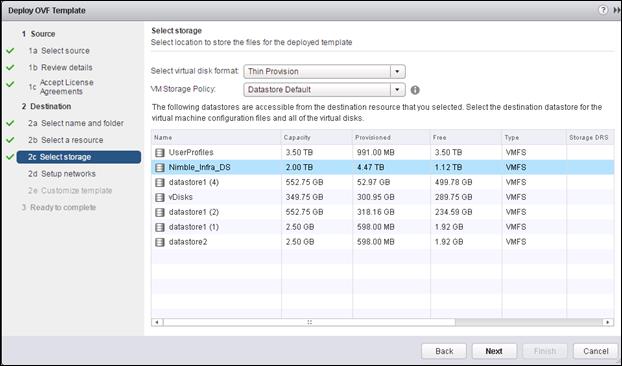Click the grayed-out Finish button
Viewport: 622px width, 366px height.
(545, 351)
